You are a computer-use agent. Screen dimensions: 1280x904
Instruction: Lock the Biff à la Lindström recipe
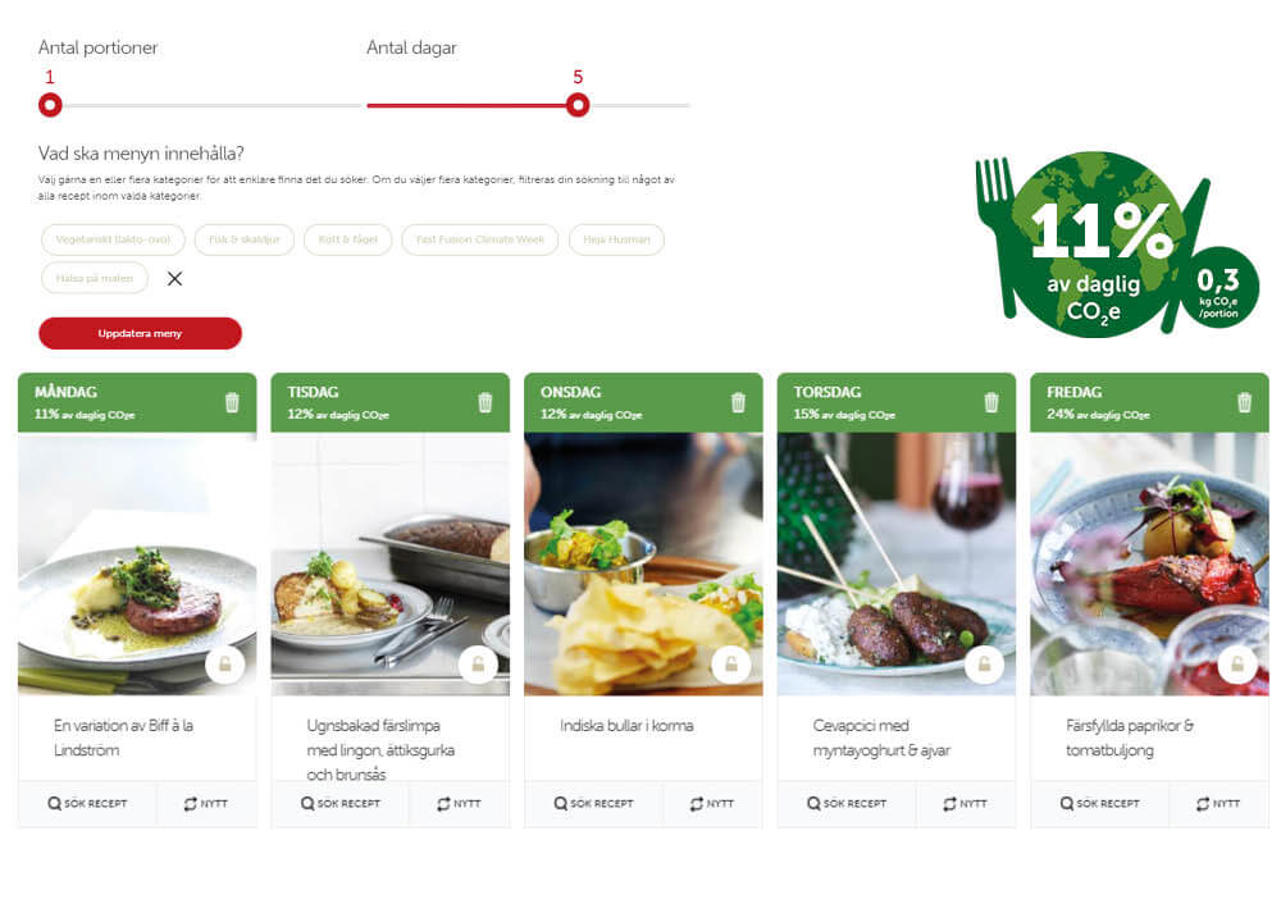[x=225, y=665]
